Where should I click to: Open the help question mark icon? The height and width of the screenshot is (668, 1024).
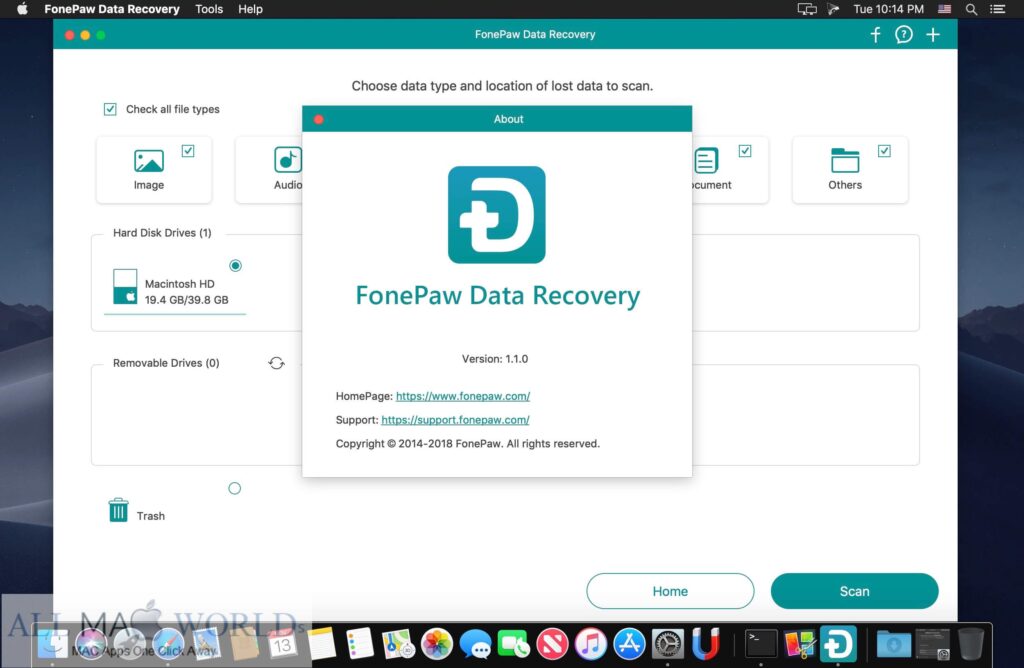tap(904, 35)
